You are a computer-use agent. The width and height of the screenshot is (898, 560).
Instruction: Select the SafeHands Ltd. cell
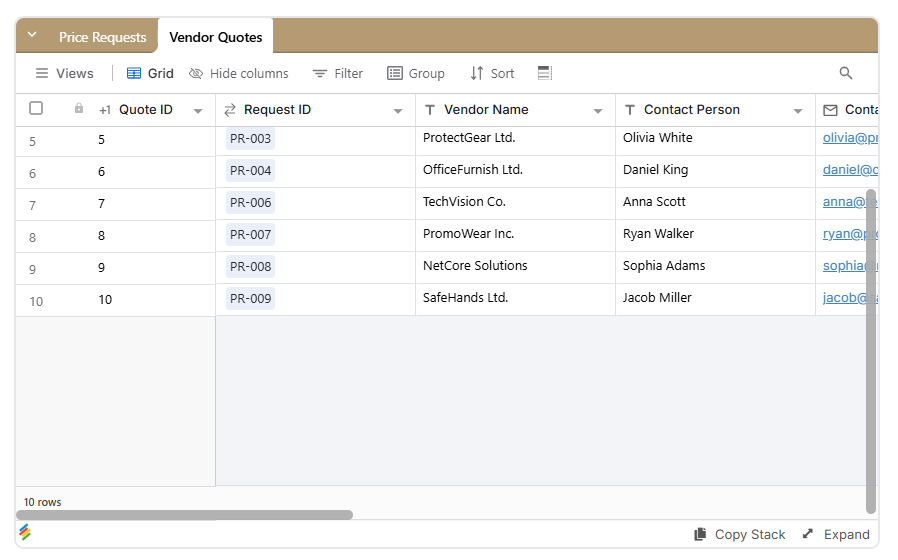[x=515, y=299]
